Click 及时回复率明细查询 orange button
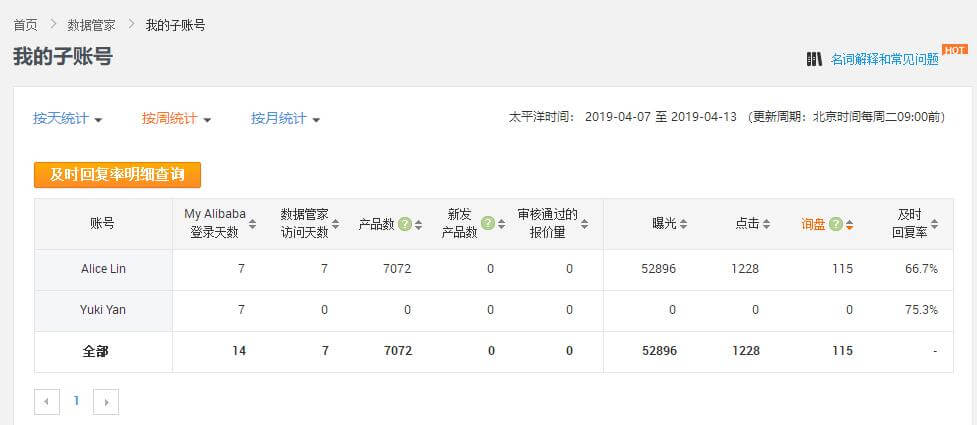This screenshot has width=977, height=425. pyautogui.click(x=117, y=174)
